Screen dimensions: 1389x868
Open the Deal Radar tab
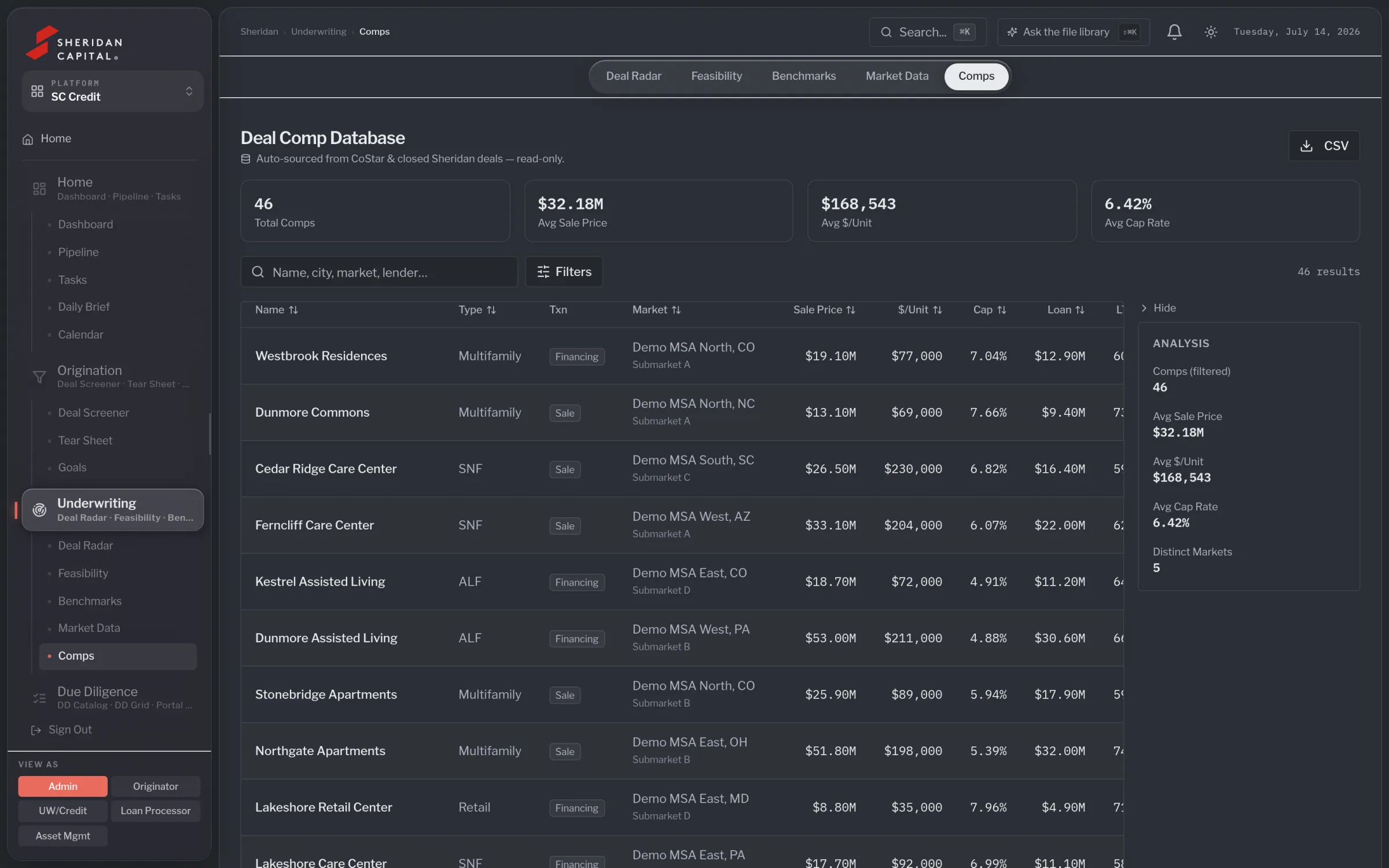point(633,76)
